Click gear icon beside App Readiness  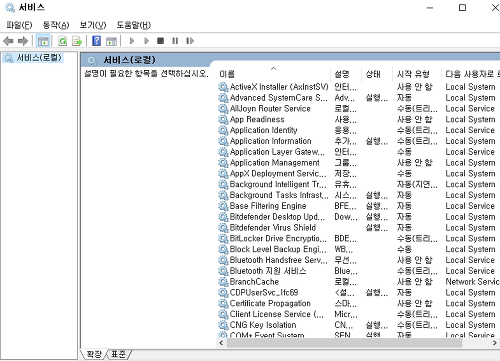click(223, 120)
